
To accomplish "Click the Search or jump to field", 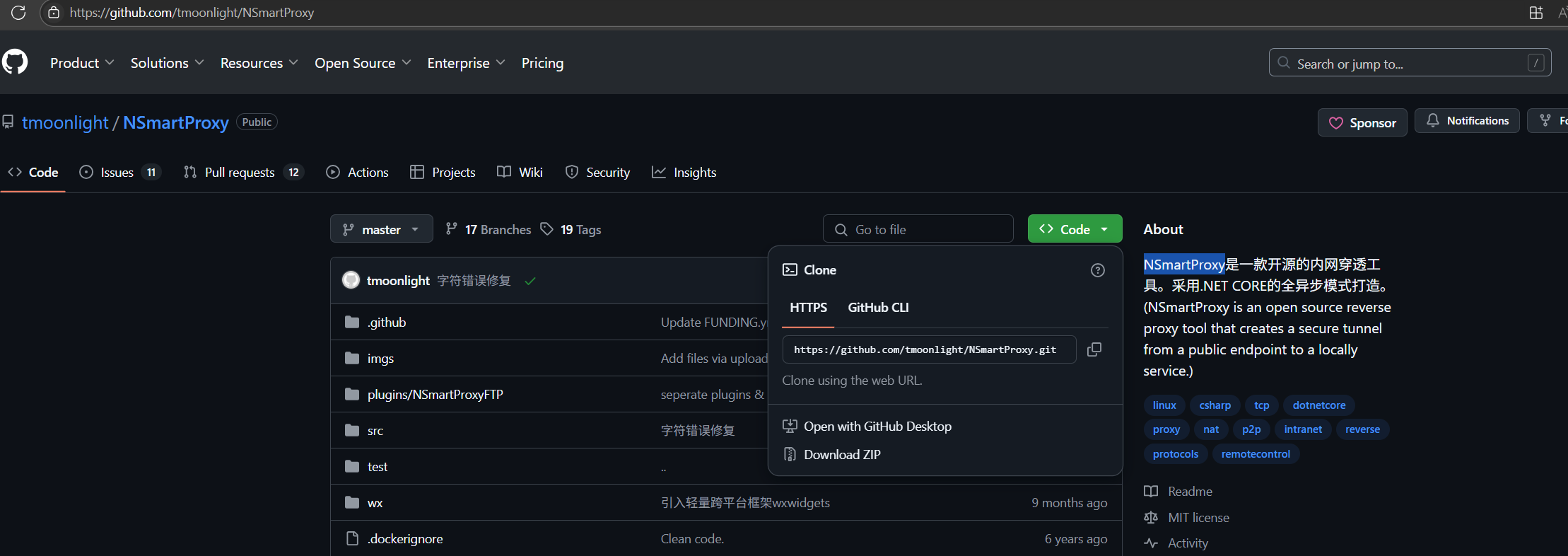I will click(1410, 63).
